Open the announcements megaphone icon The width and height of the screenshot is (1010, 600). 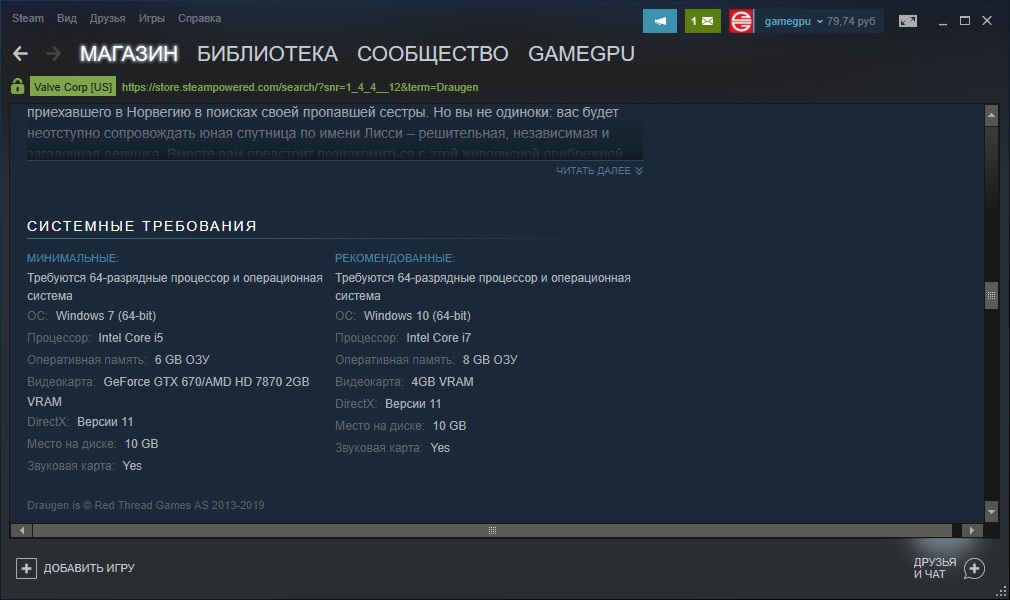660,21
